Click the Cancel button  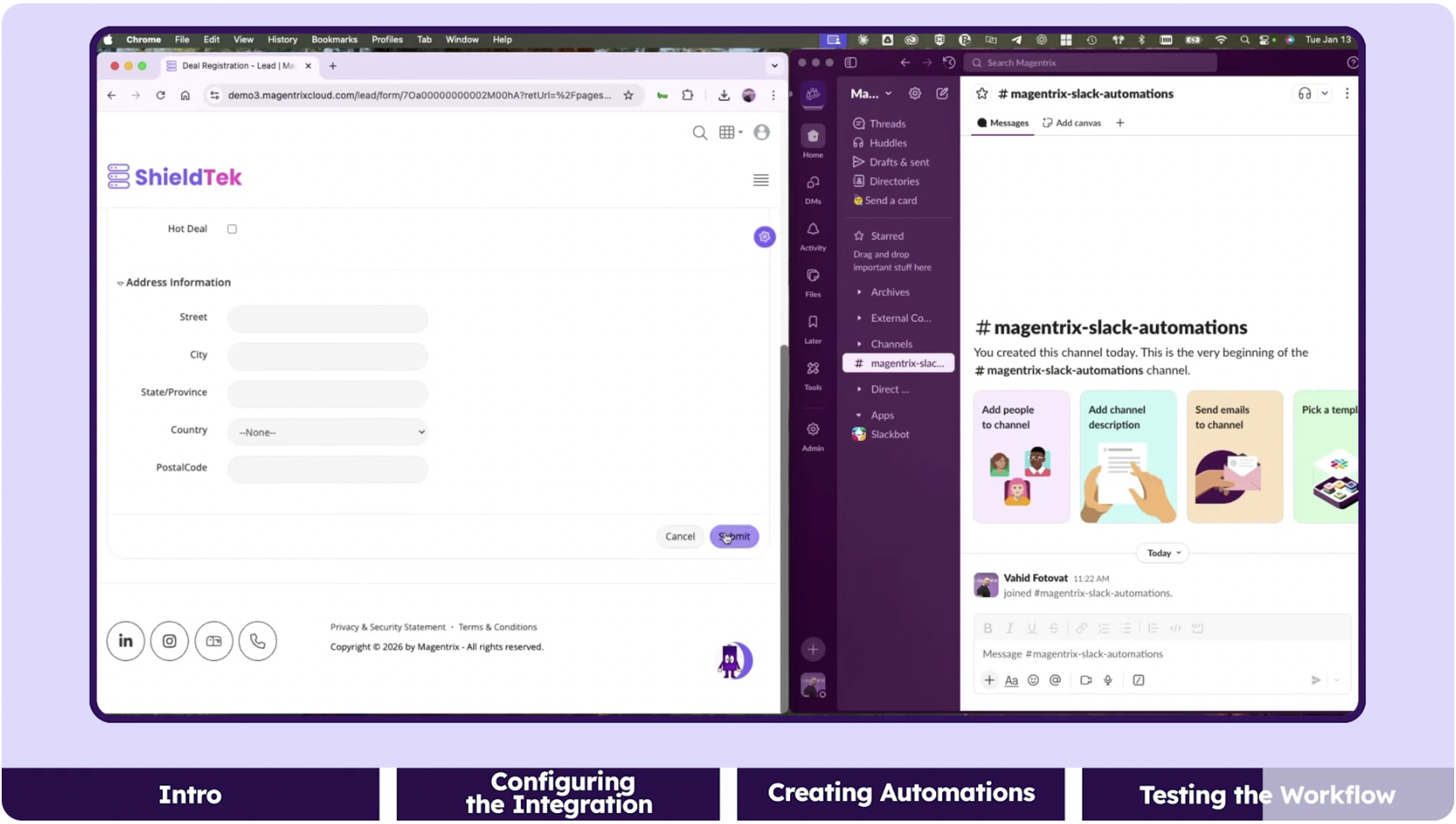click(680, 537)
